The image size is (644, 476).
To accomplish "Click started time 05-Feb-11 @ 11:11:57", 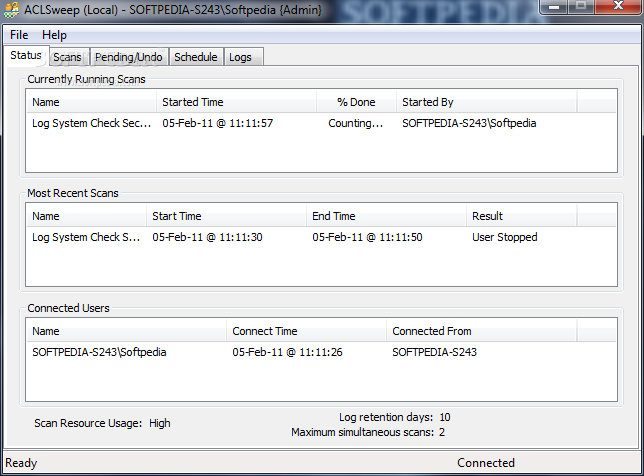I will pos(218,123).
